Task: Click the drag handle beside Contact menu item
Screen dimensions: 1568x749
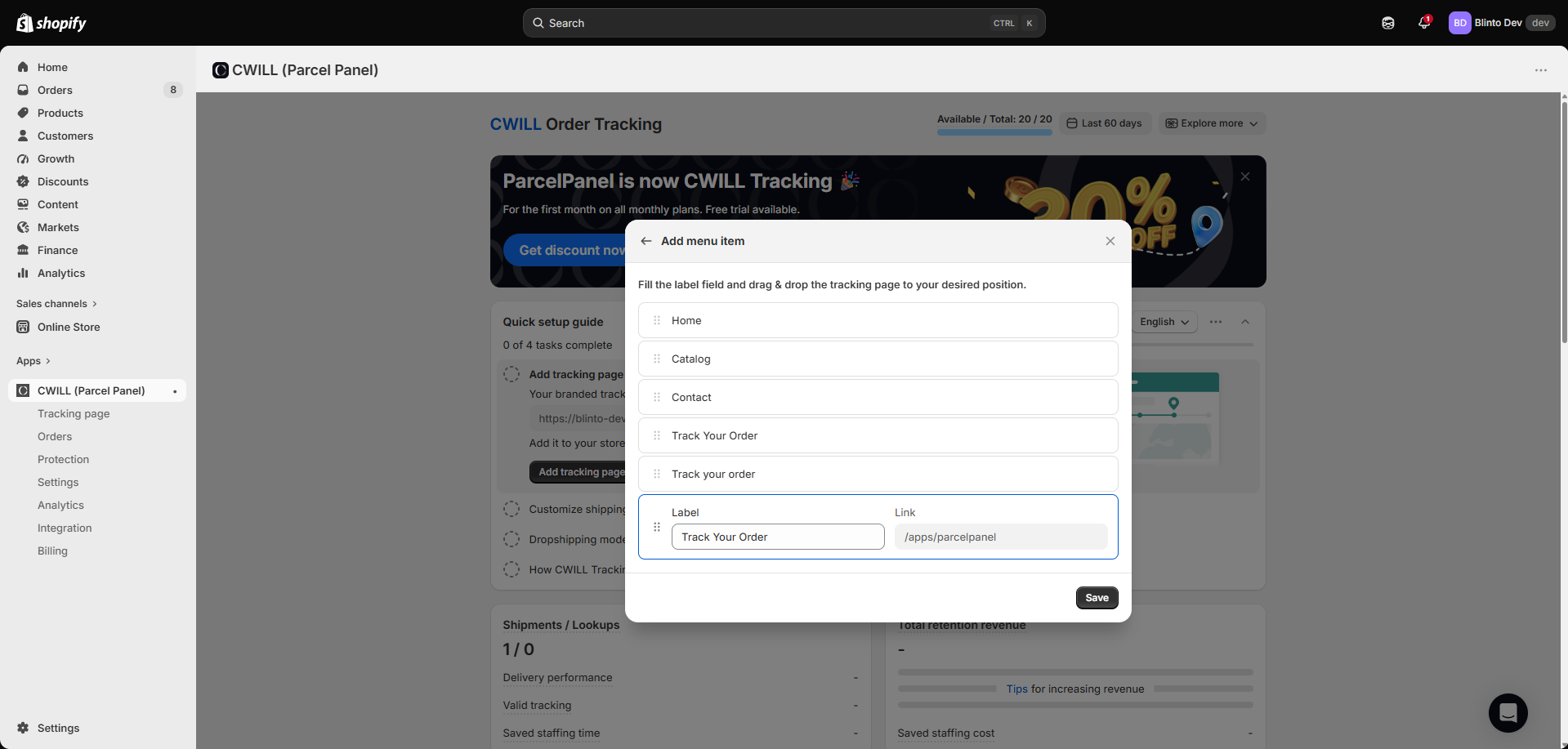Action: click(657, 397)
